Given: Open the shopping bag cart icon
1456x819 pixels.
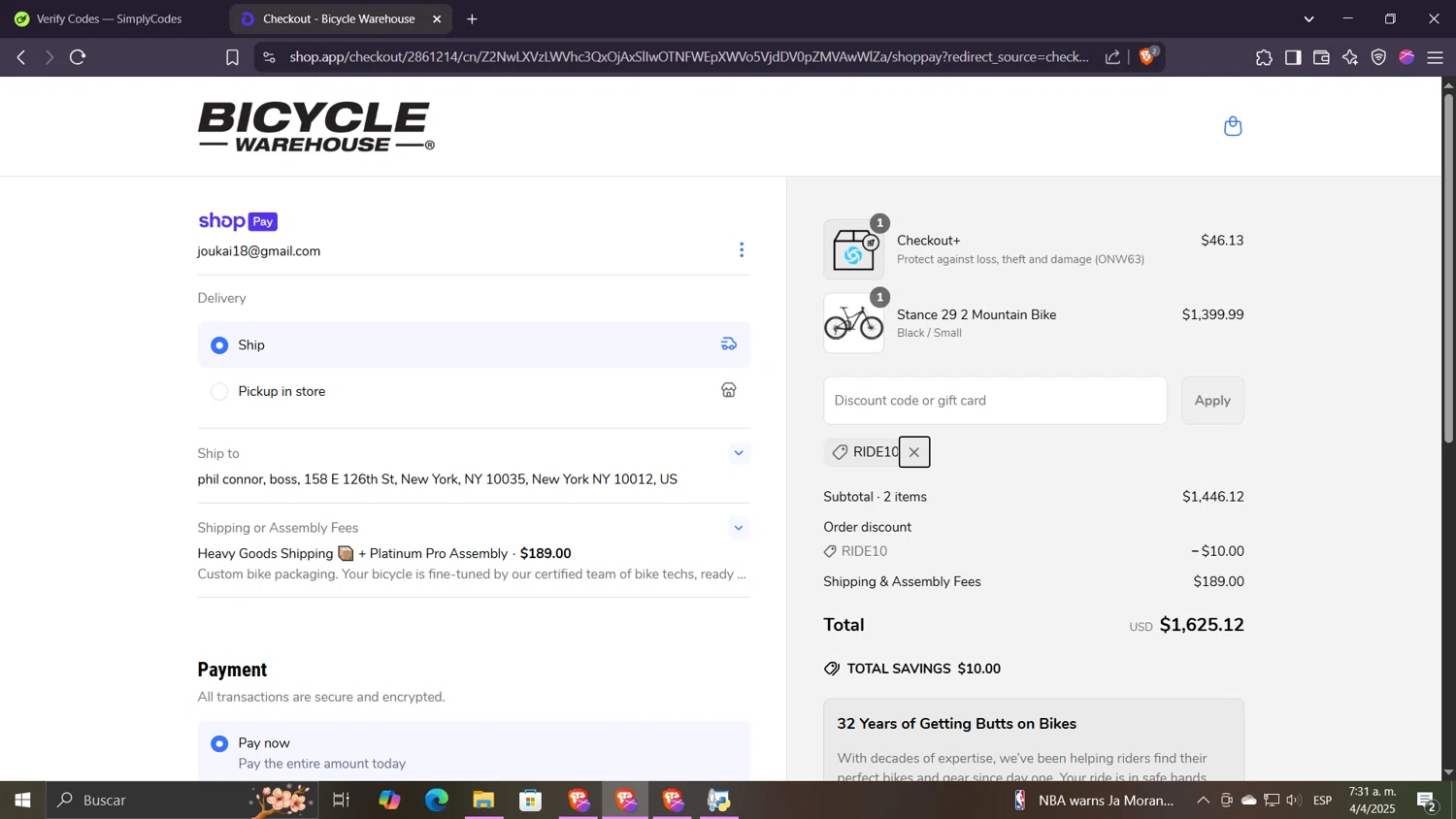Looking at the screenshot, I should 1233,126.
